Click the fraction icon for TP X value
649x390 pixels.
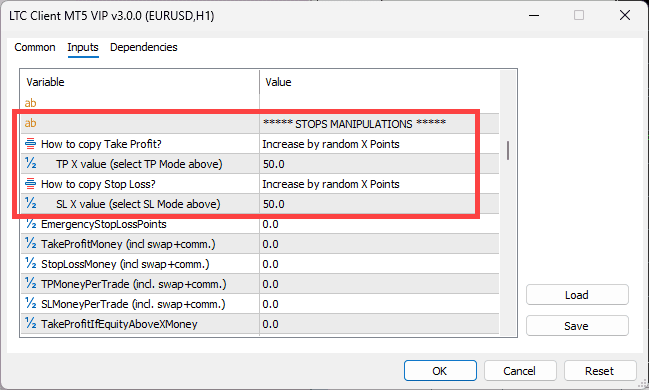tap(31, 164)
